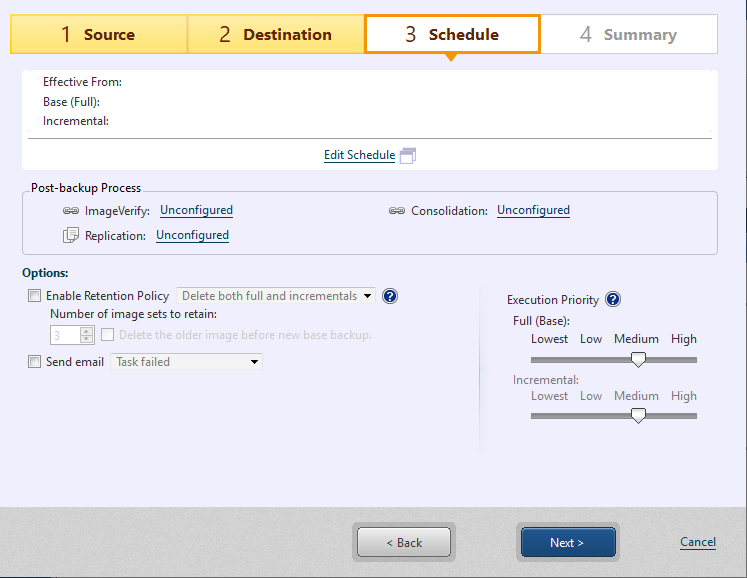The image size is (747, 578).
Task: Click the ImageVerify chain link icon
Action: (71, 211)
